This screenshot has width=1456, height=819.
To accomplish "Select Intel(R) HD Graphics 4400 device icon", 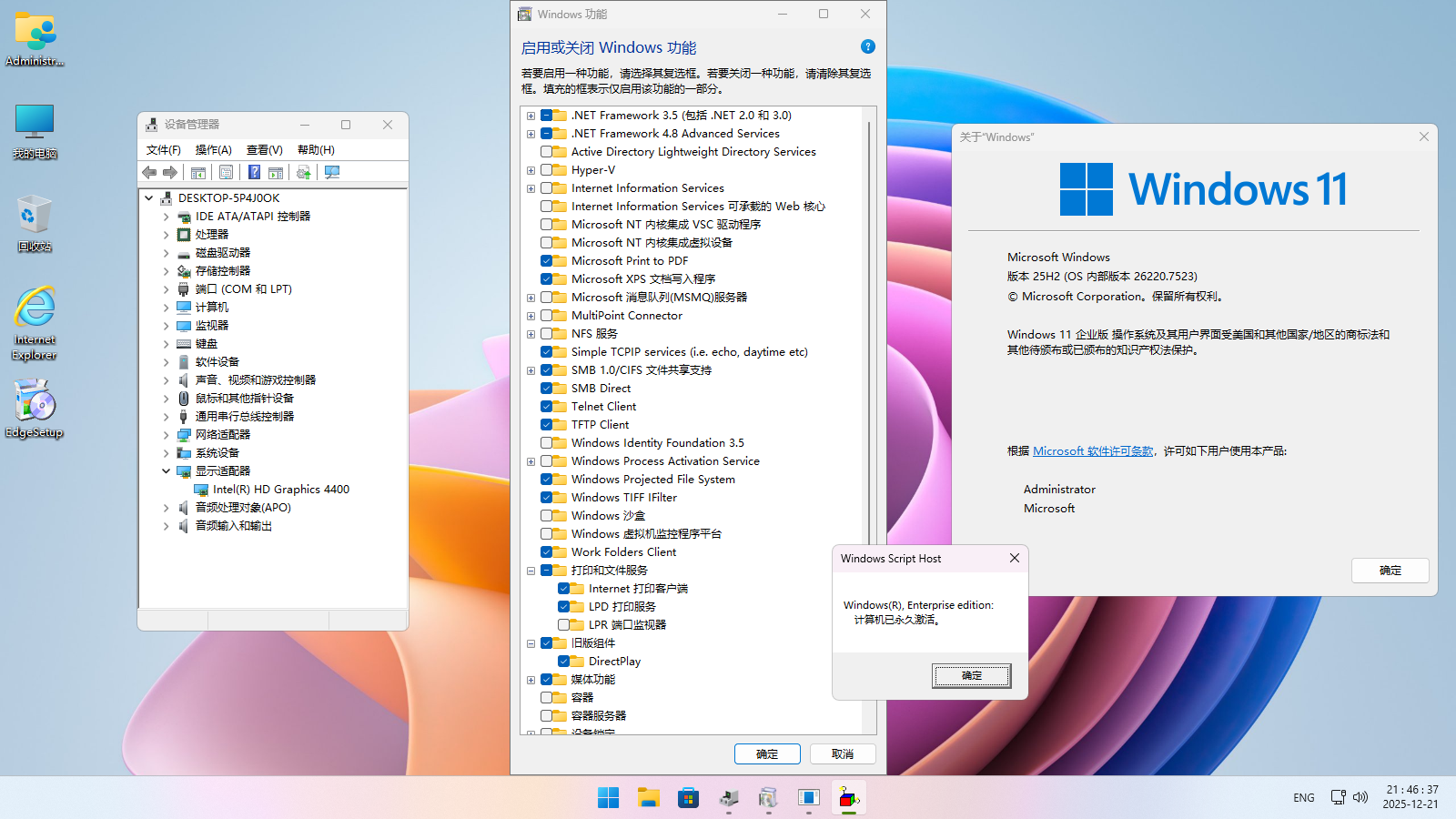I will pyautogui.click(x=201, y=489).
